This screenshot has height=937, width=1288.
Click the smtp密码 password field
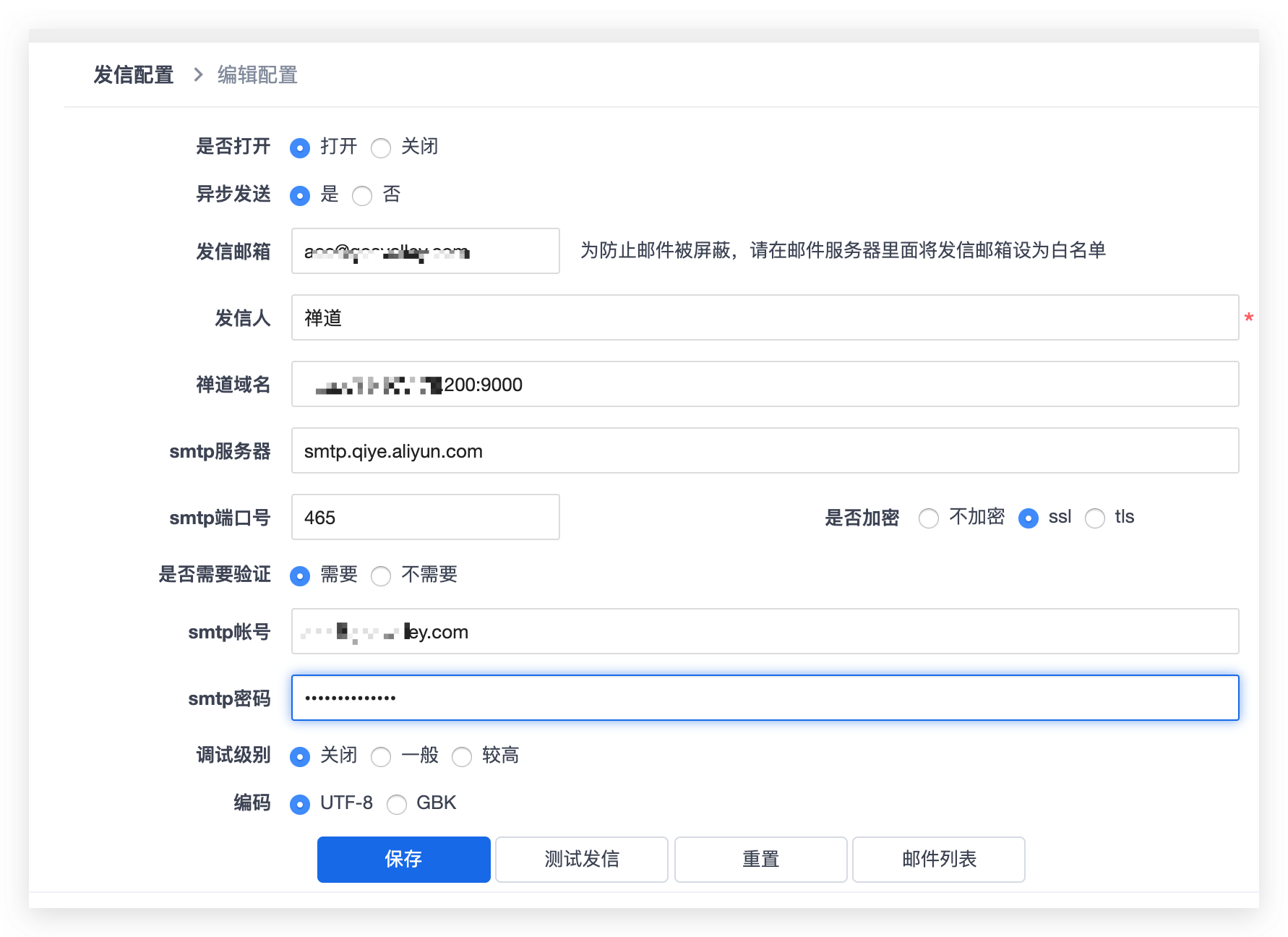765,698
